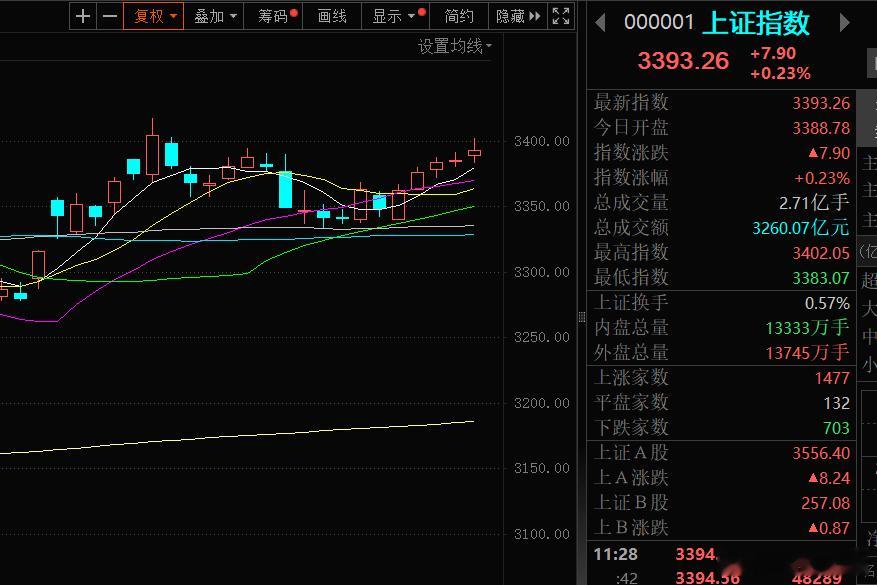The image size is (877, 585).
Task: Click the 筹码 toolbar button
Action: click(x=274, y=16)
